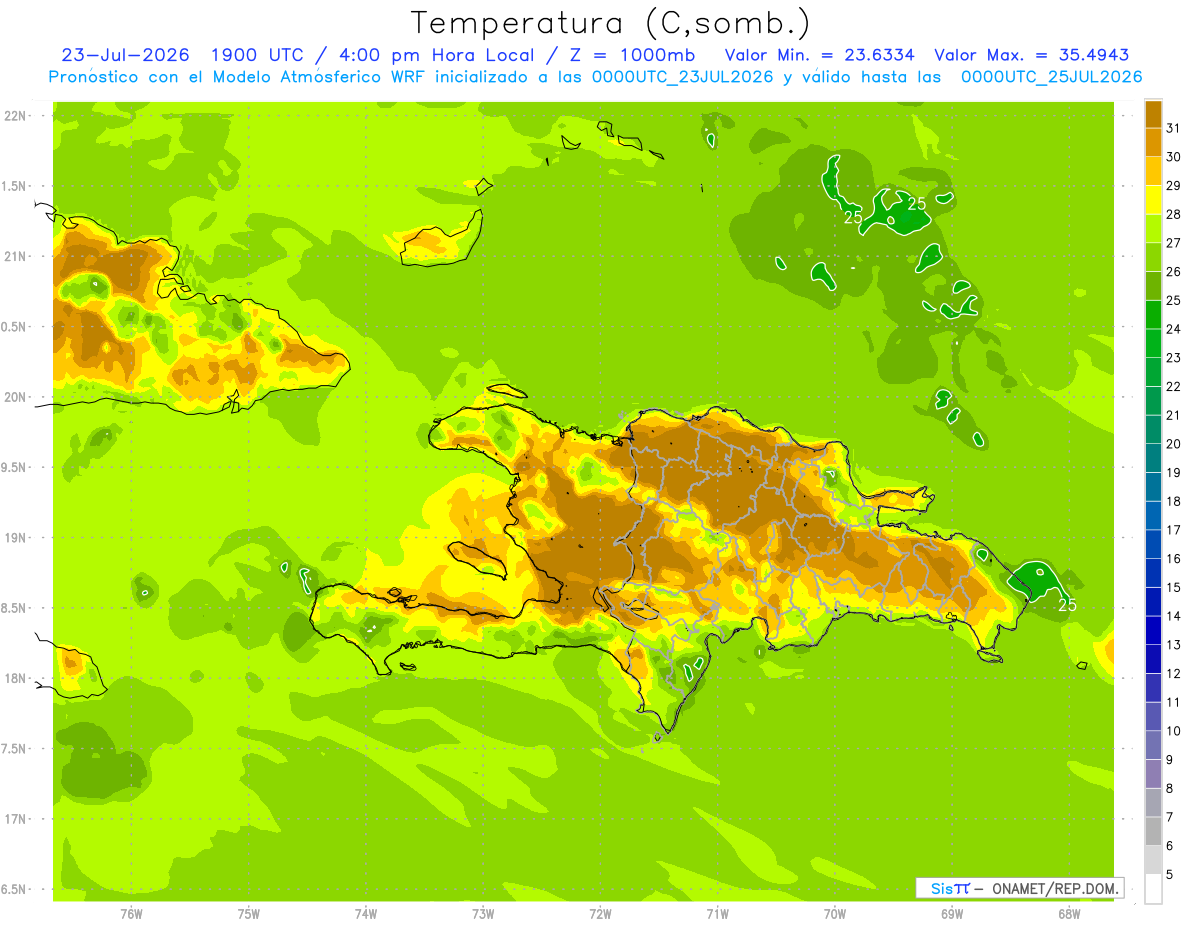Click the '18N' latitude label
Viewport: 1200px width, 927px height.
pos(15,678)
